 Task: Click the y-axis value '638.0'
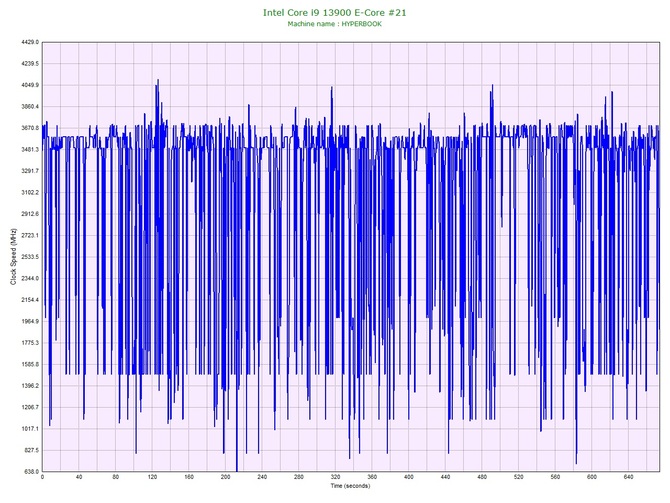(31, 472)
